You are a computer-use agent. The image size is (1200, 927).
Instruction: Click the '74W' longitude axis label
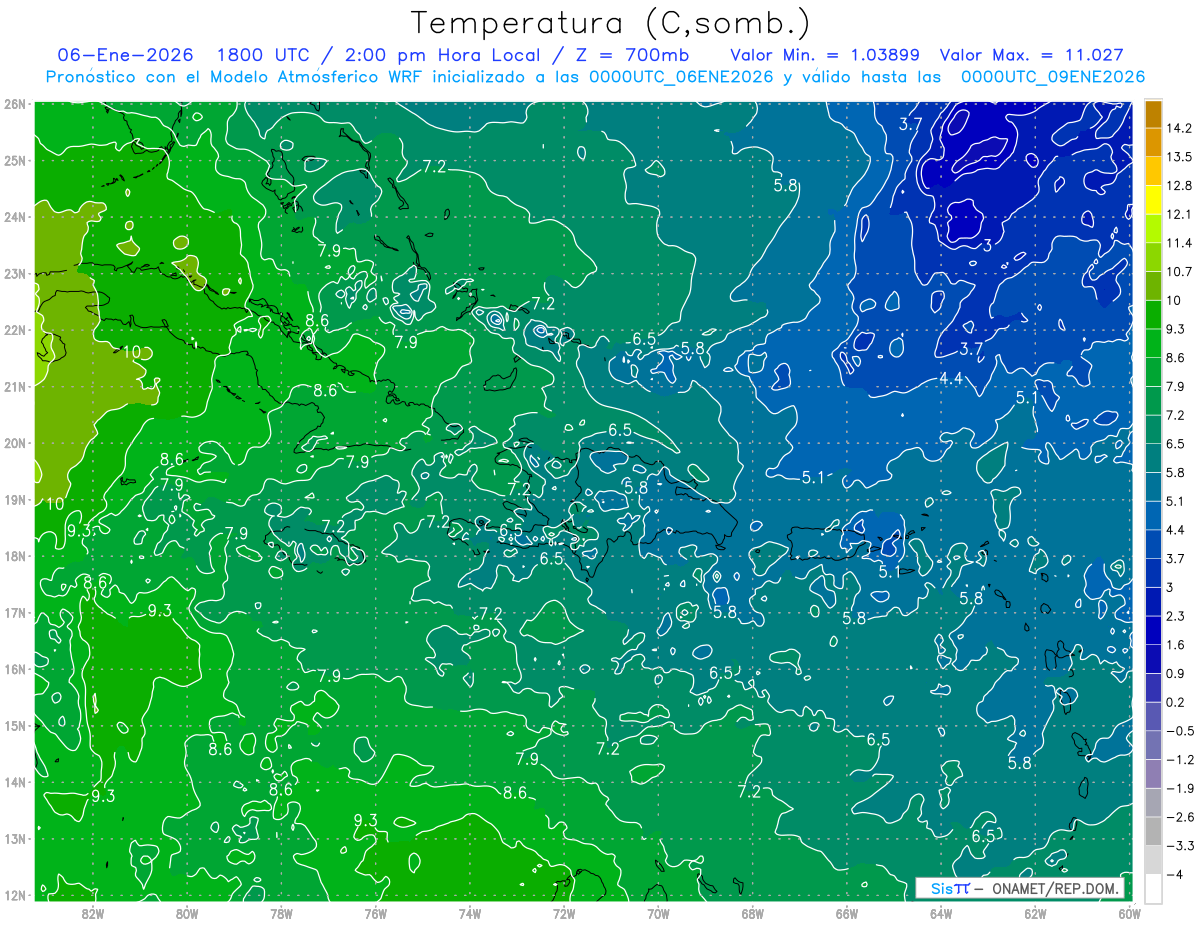click(469, 913)
